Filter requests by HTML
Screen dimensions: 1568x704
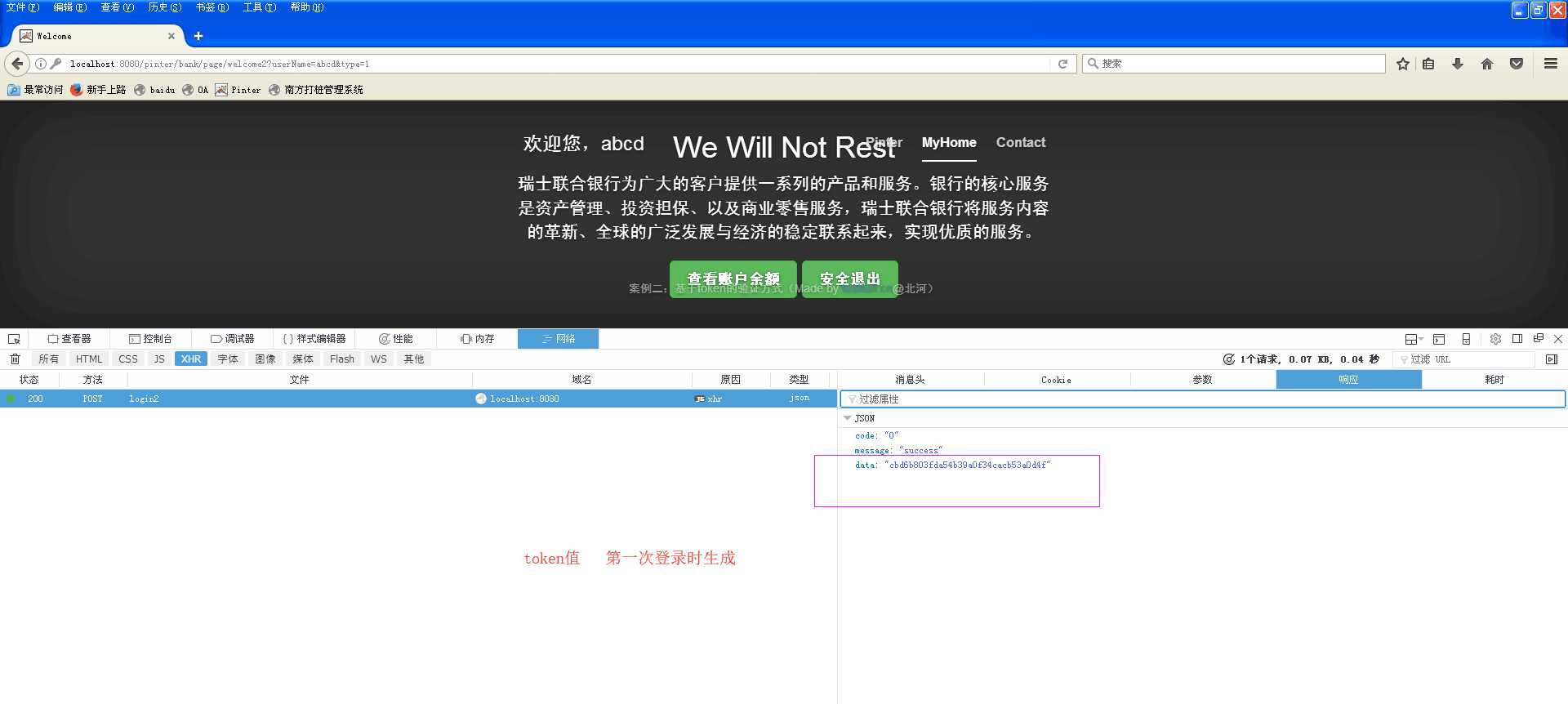click(89, 359)
